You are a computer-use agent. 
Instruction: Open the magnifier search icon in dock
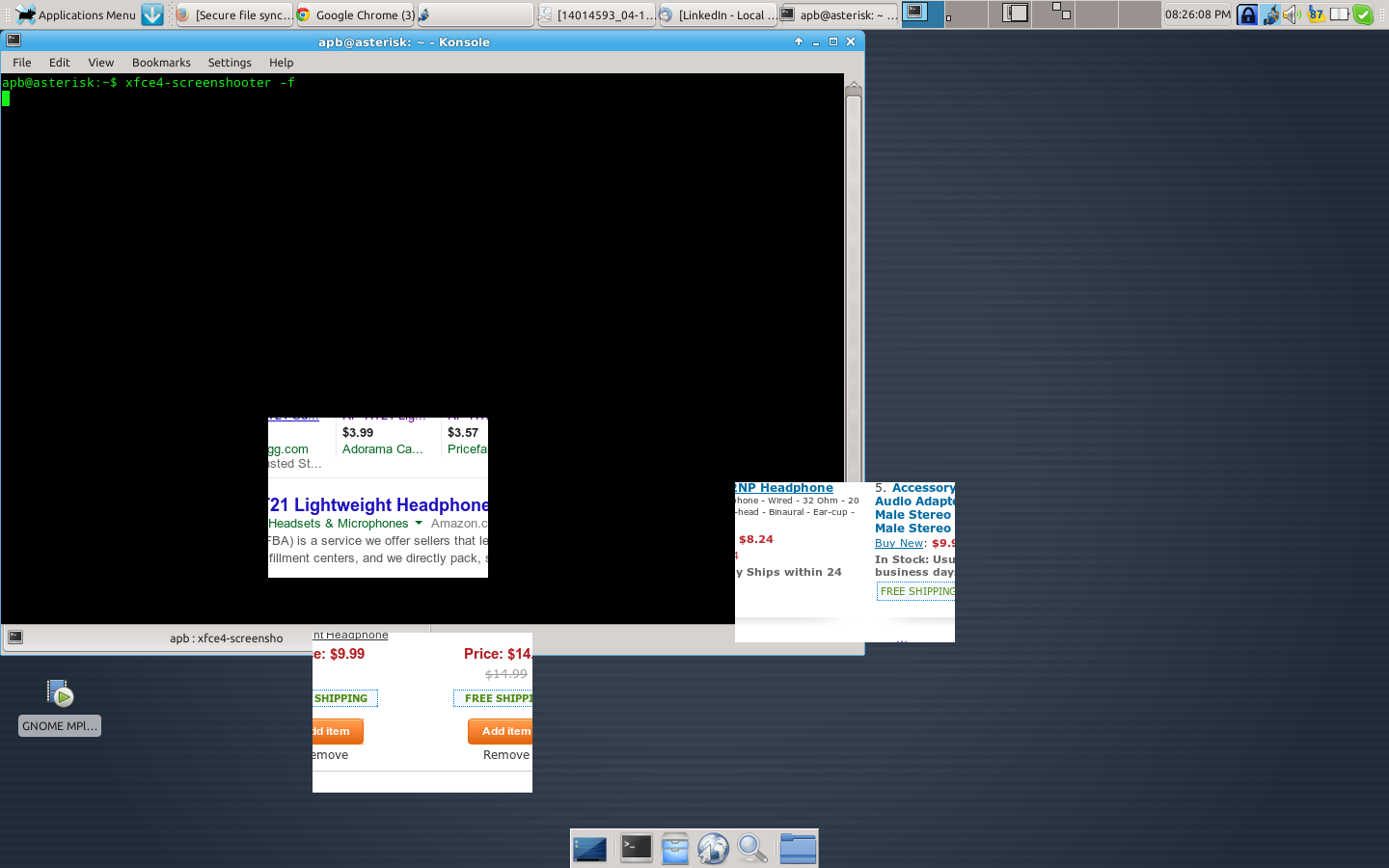point(752,849)
